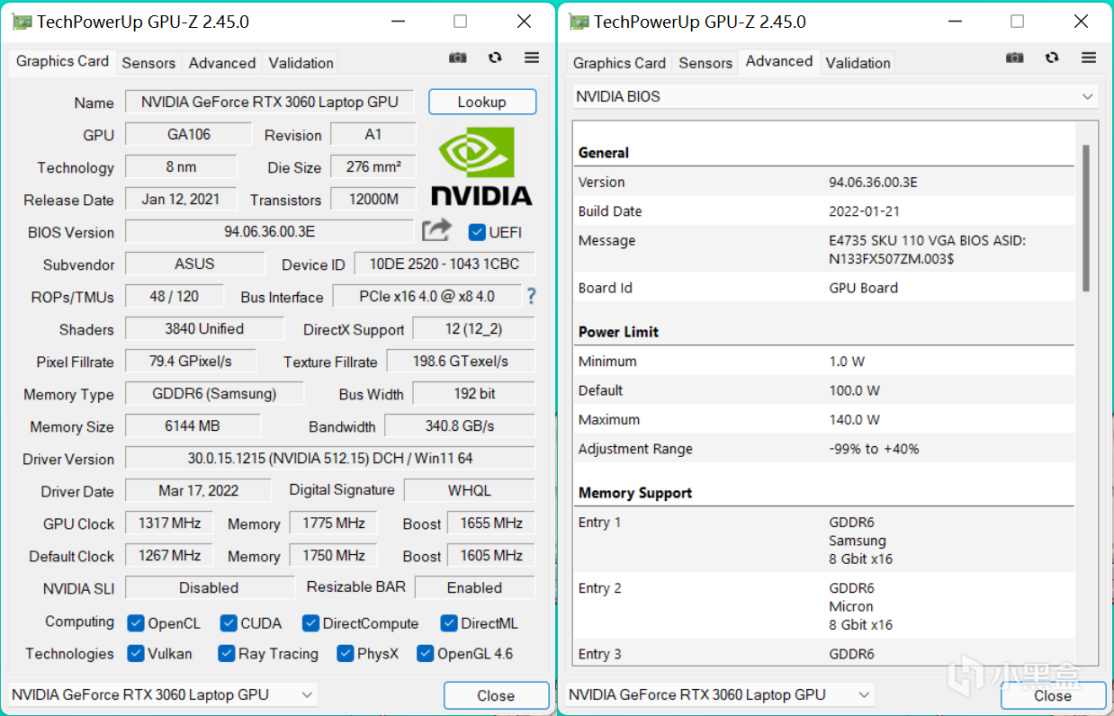Click Memory Support Entry 2 Micron row

[x=824, y=607]
